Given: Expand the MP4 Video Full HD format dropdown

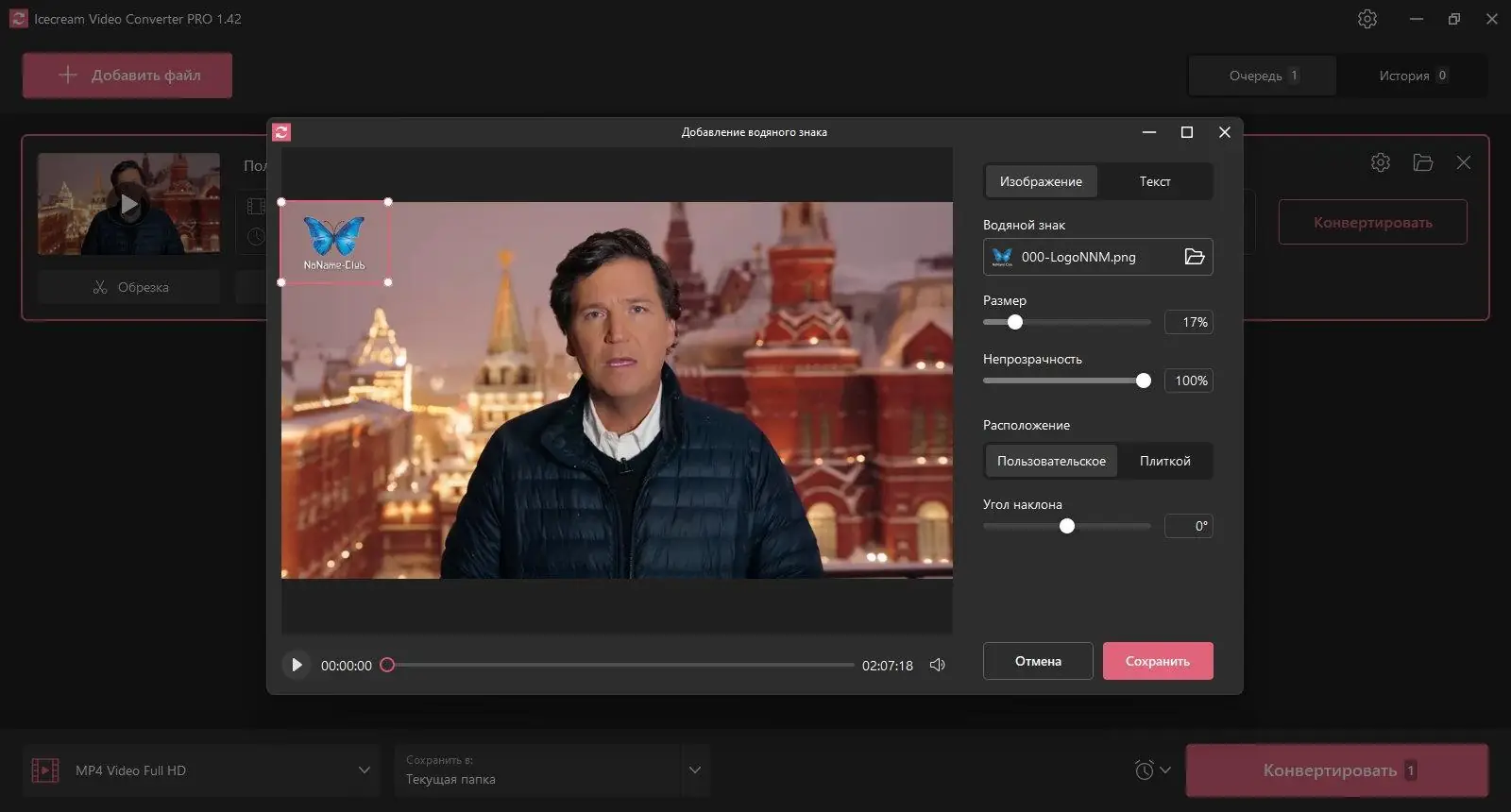Looking at the screenshot, I should coord(364,770).
